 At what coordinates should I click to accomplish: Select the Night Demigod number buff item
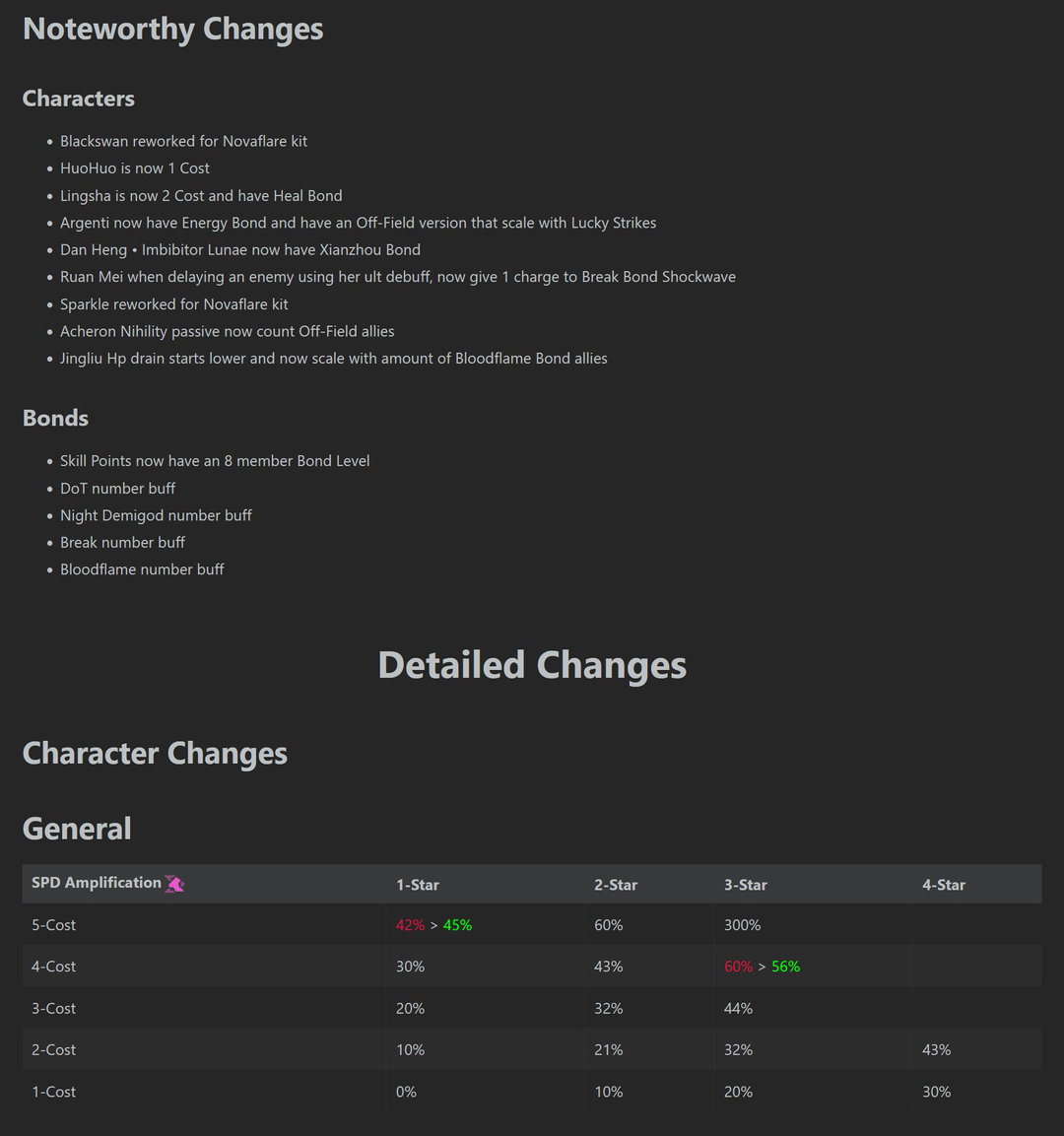[x=156, y=515]
